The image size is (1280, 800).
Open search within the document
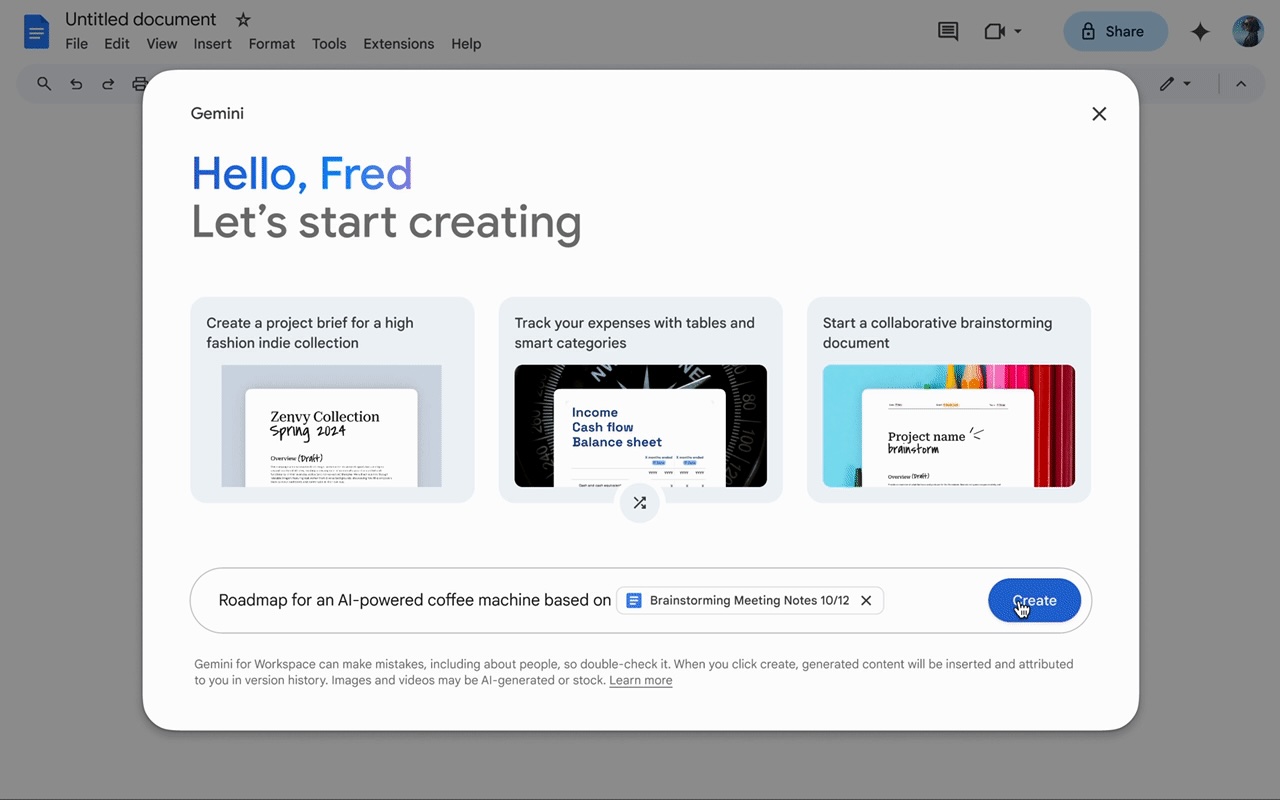point(44,84)
